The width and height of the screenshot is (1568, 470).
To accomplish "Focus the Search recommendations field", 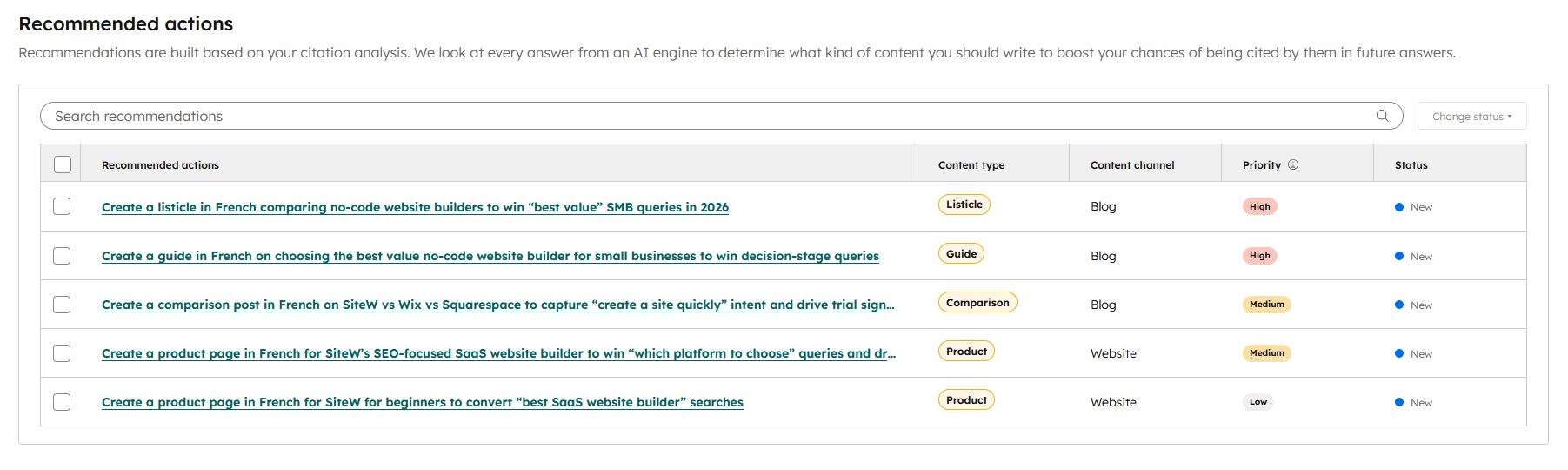I will (696, 116).
